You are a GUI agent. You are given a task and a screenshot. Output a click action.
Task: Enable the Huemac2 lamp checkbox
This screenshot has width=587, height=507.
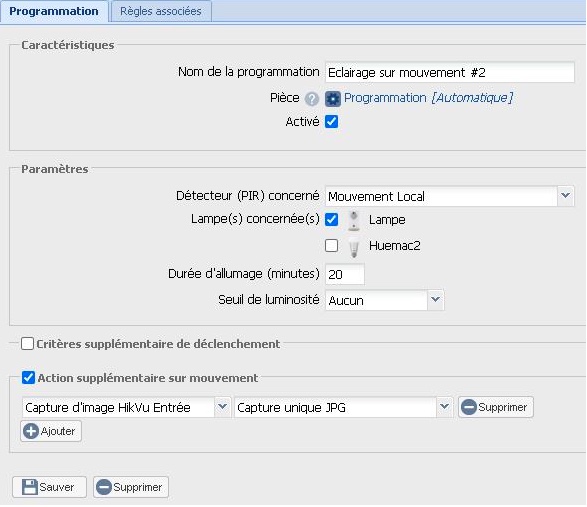331,246
